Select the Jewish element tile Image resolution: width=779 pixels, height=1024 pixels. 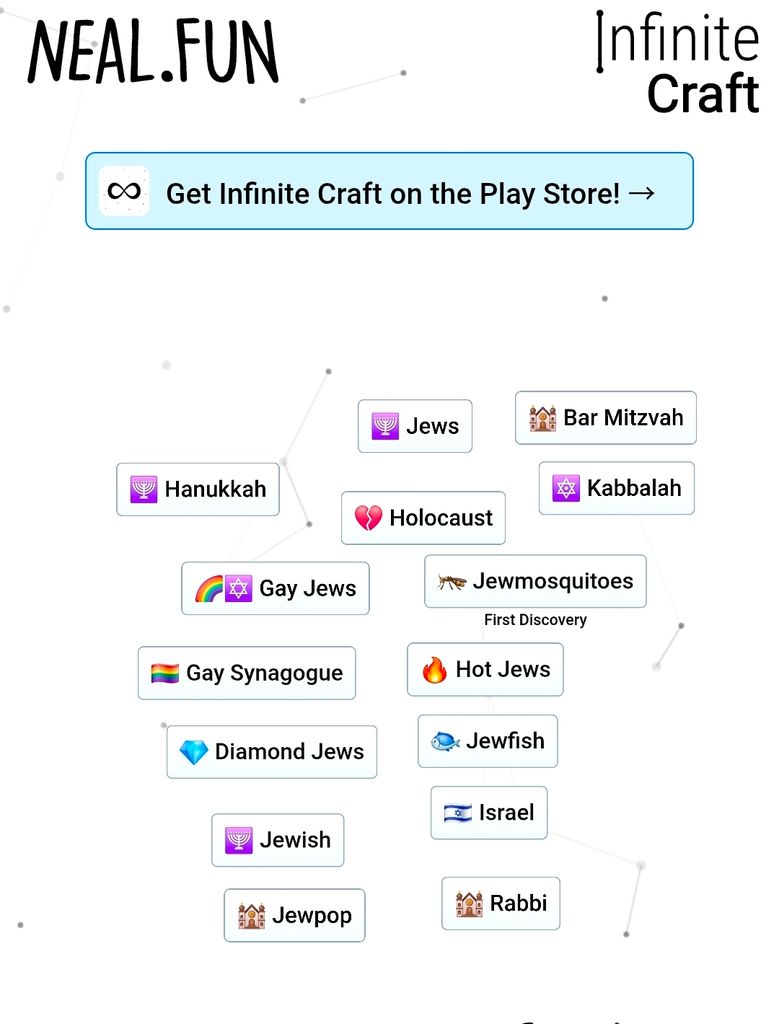coord(278,840)
